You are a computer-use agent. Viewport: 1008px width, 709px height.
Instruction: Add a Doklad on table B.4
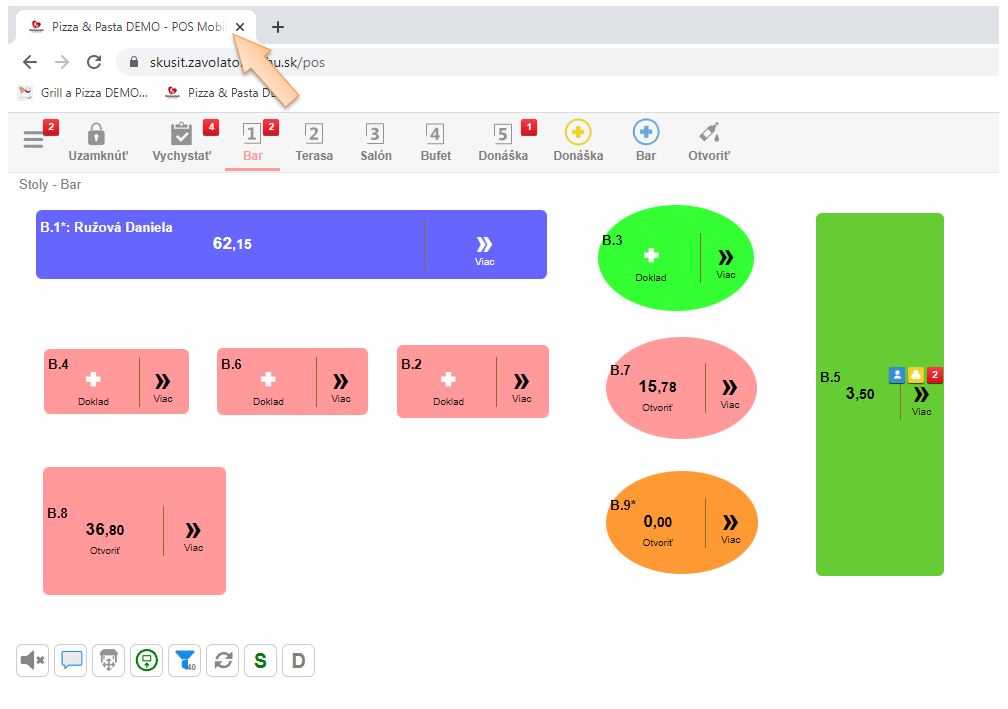93,384
